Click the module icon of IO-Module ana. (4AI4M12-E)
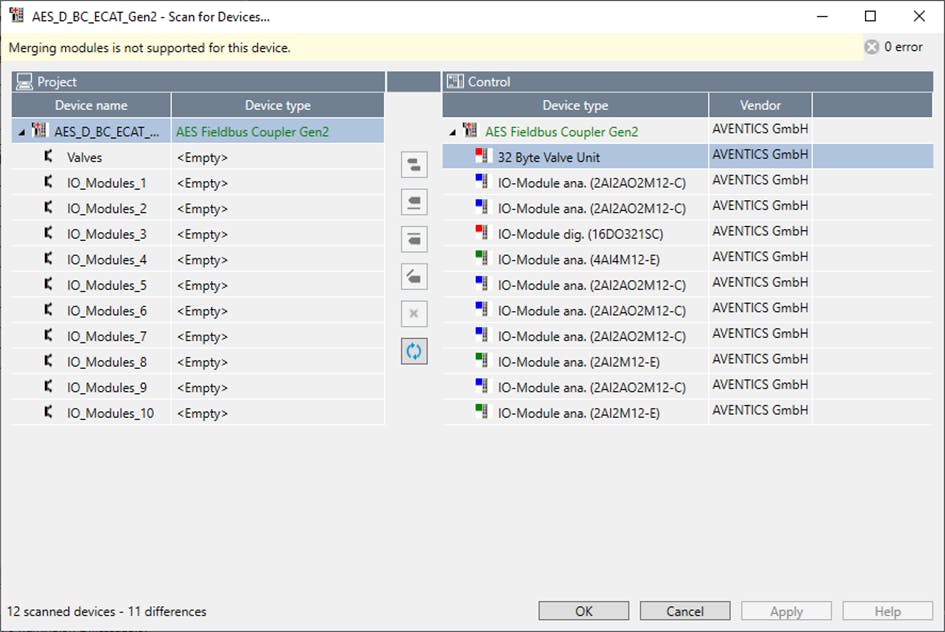The image size is (945, 632). click(482, 258)
